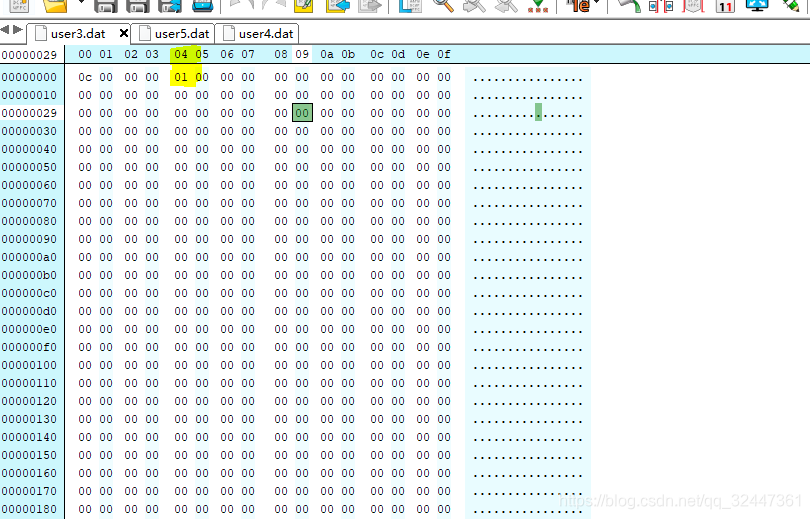Select the highlighted 01 byte in row 00000000

(x=181, y=77)
